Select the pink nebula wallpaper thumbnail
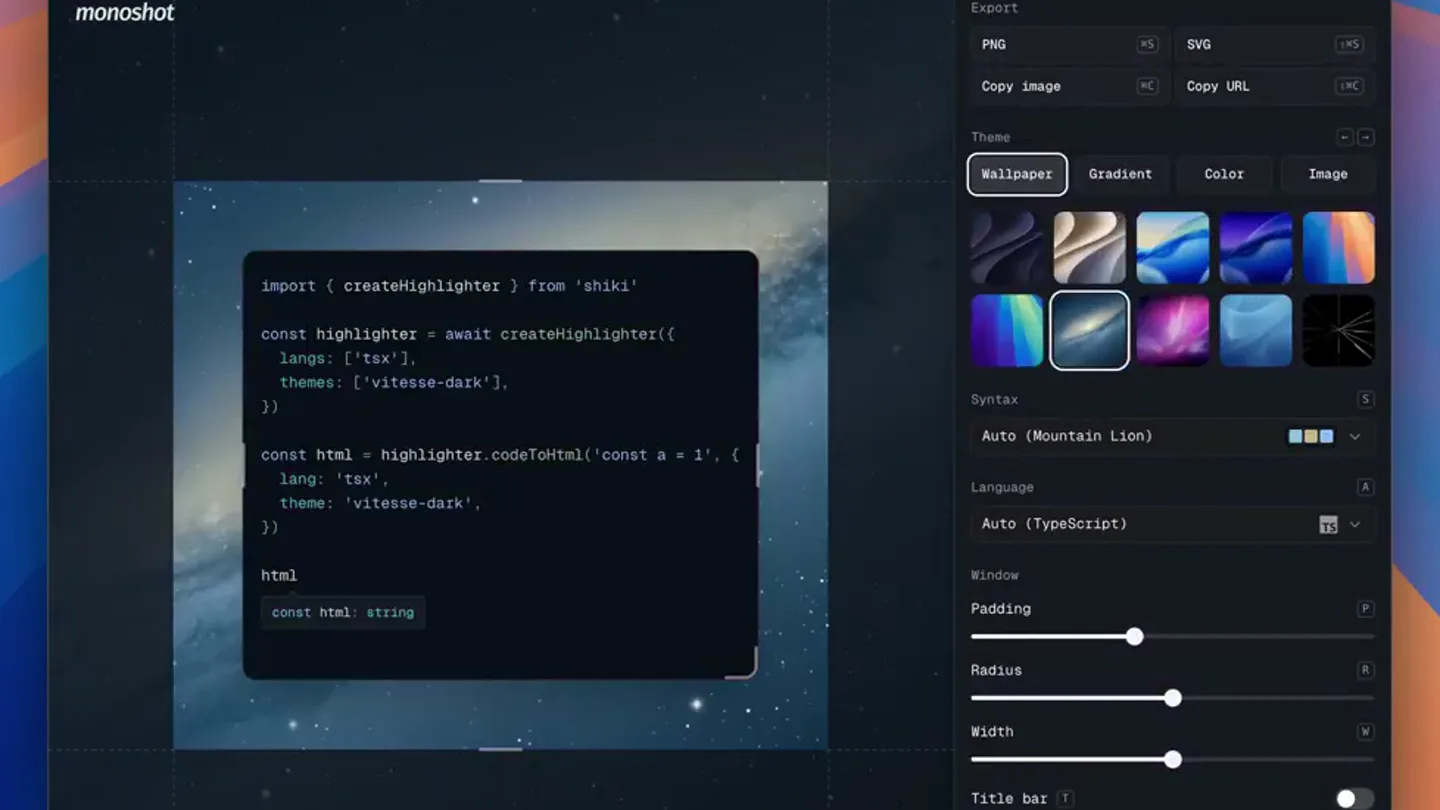 [x=1173, y=331]
